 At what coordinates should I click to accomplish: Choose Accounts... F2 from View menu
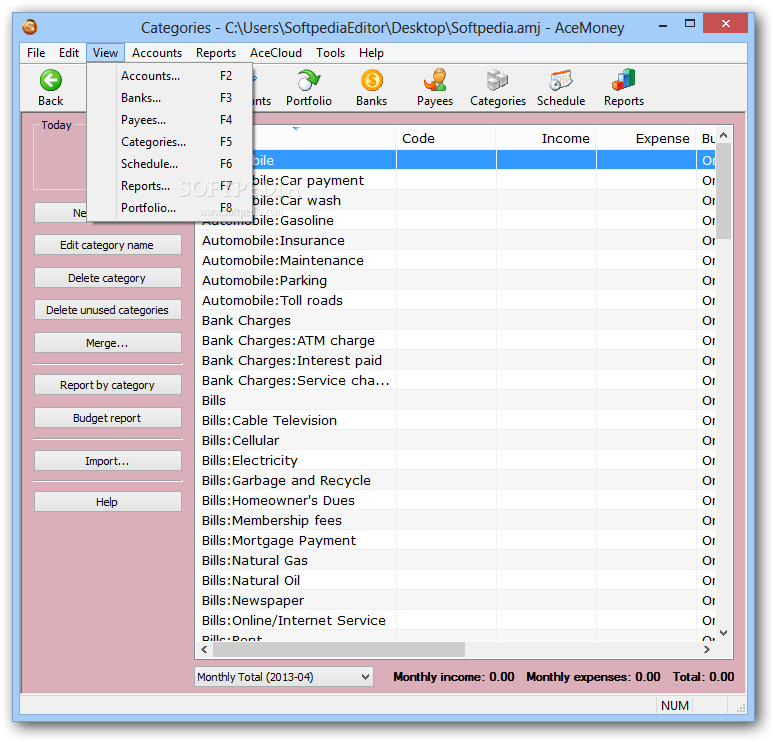(170, 76)
